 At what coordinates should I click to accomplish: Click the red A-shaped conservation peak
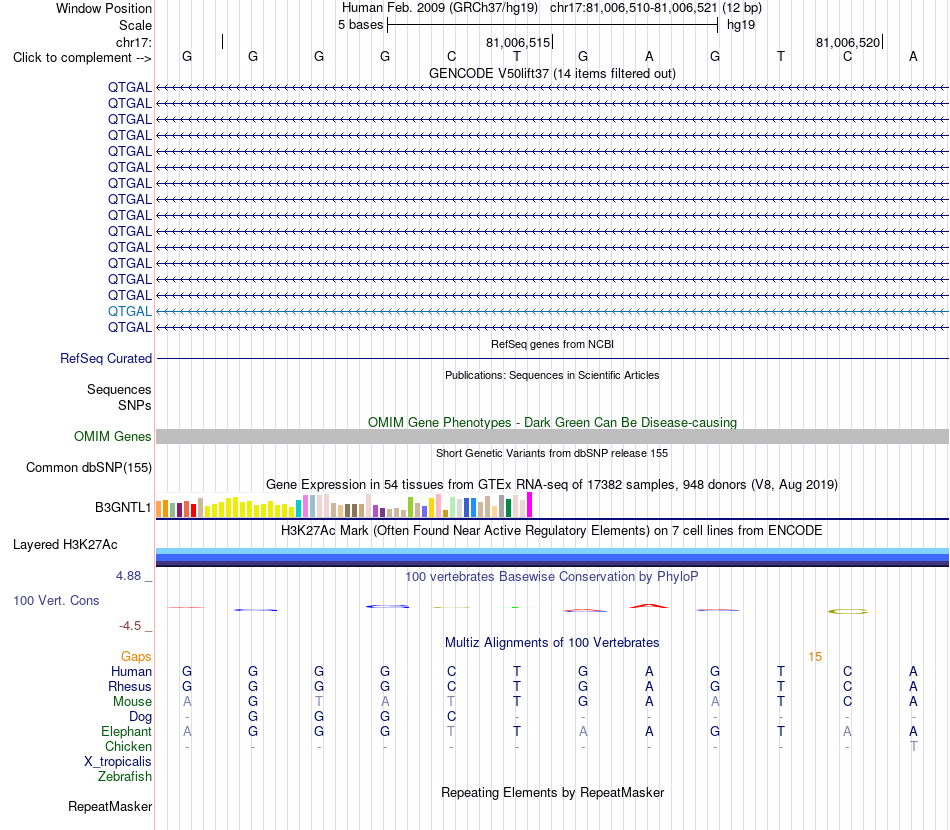[649, 606]
